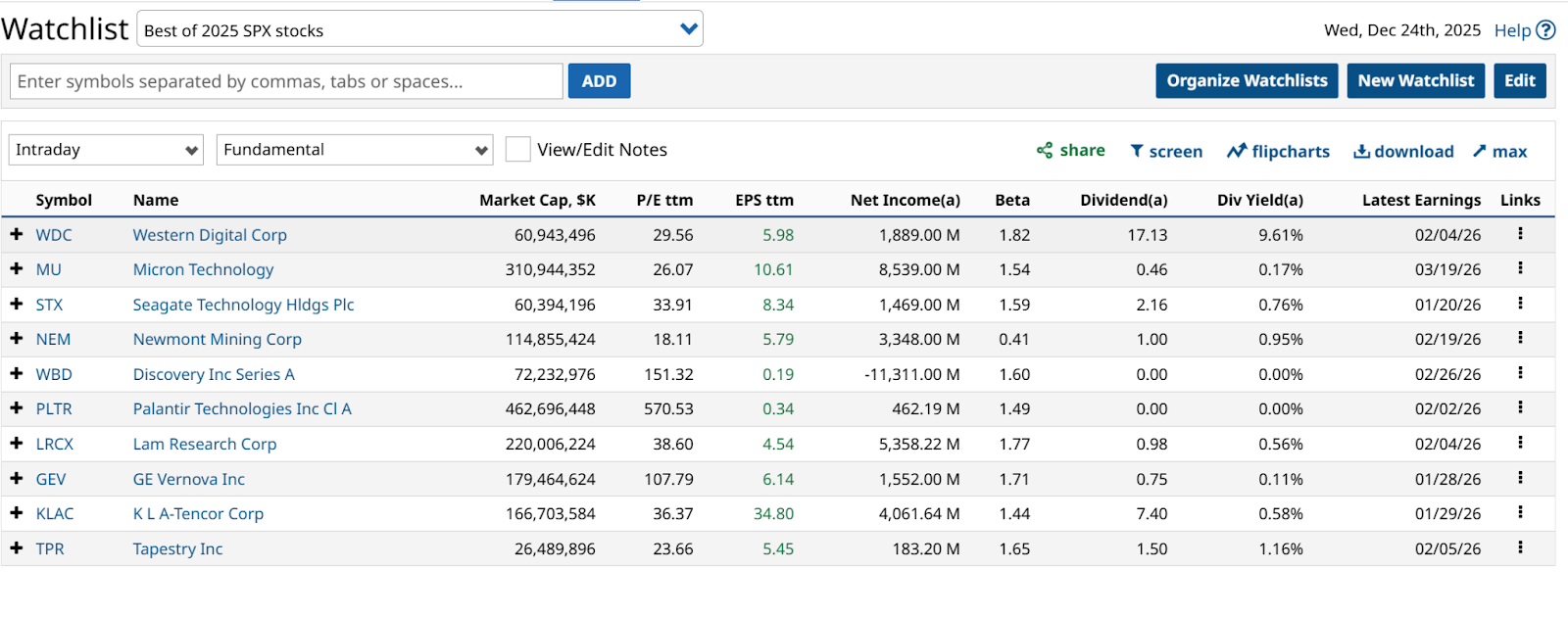Open the Help question mark icon
Image resolution: width=1568 pixels, height=617 pixels.
(1545, 30)
